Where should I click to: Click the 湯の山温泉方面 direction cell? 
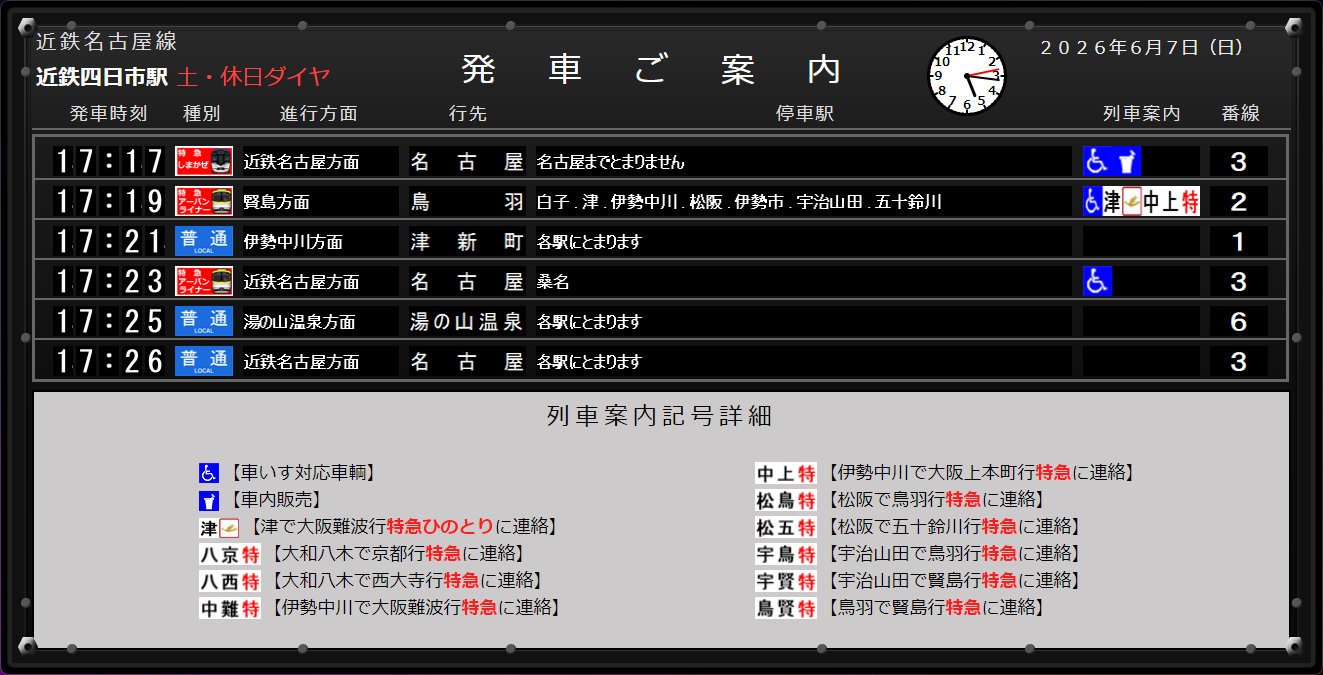(320, 322)
